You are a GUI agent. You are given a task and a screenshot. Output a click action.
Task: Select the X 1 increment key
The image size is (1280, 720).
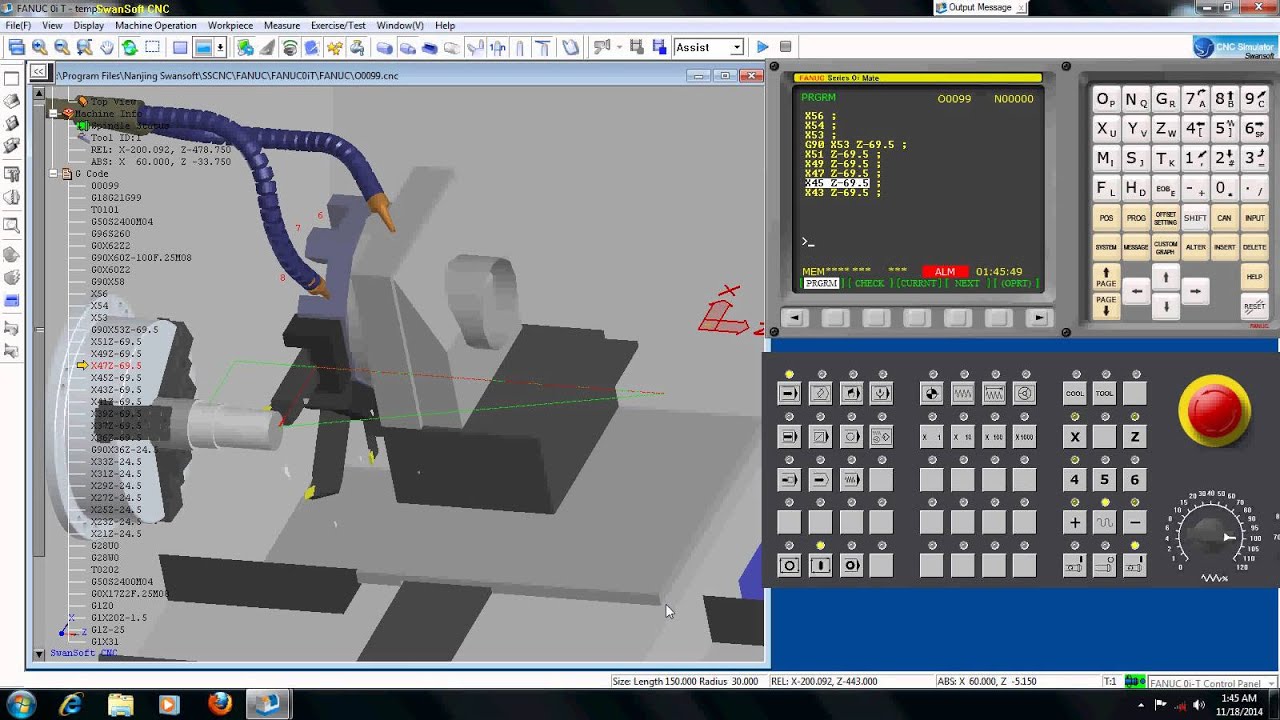coord(932,437)
